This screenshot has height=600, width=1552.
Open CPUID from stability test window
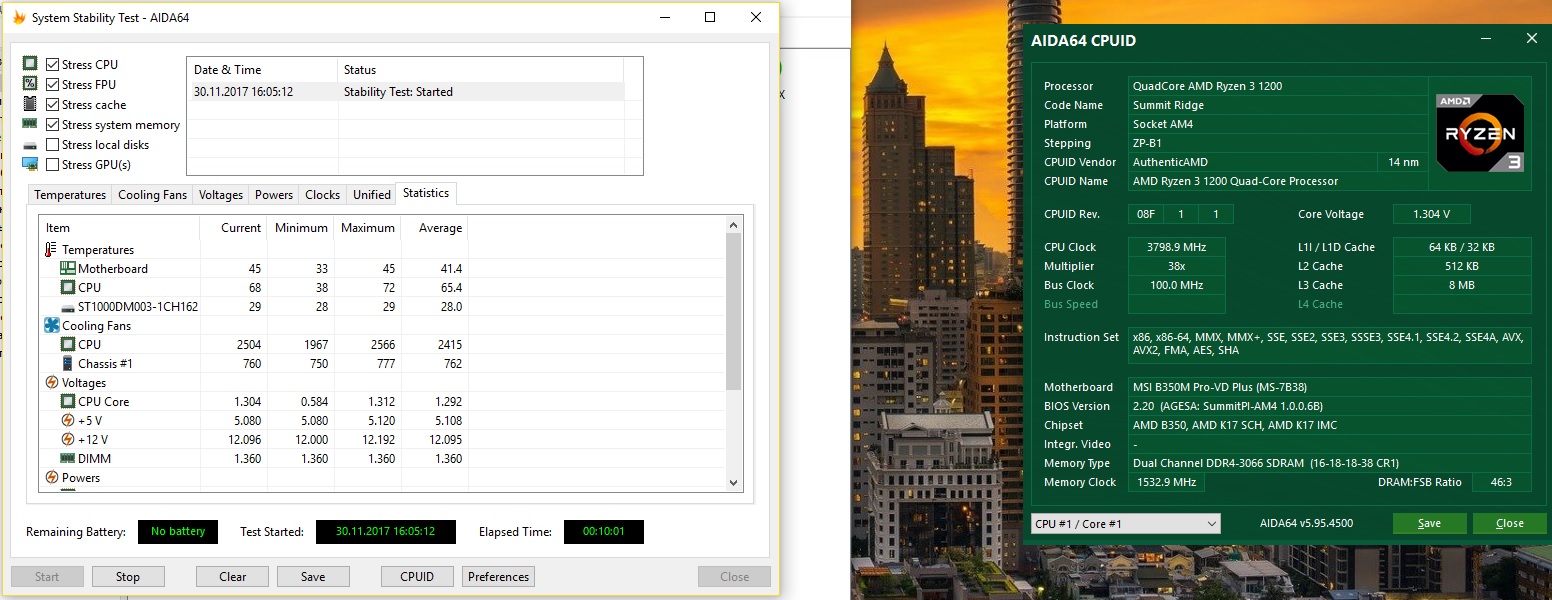[417, 576]
